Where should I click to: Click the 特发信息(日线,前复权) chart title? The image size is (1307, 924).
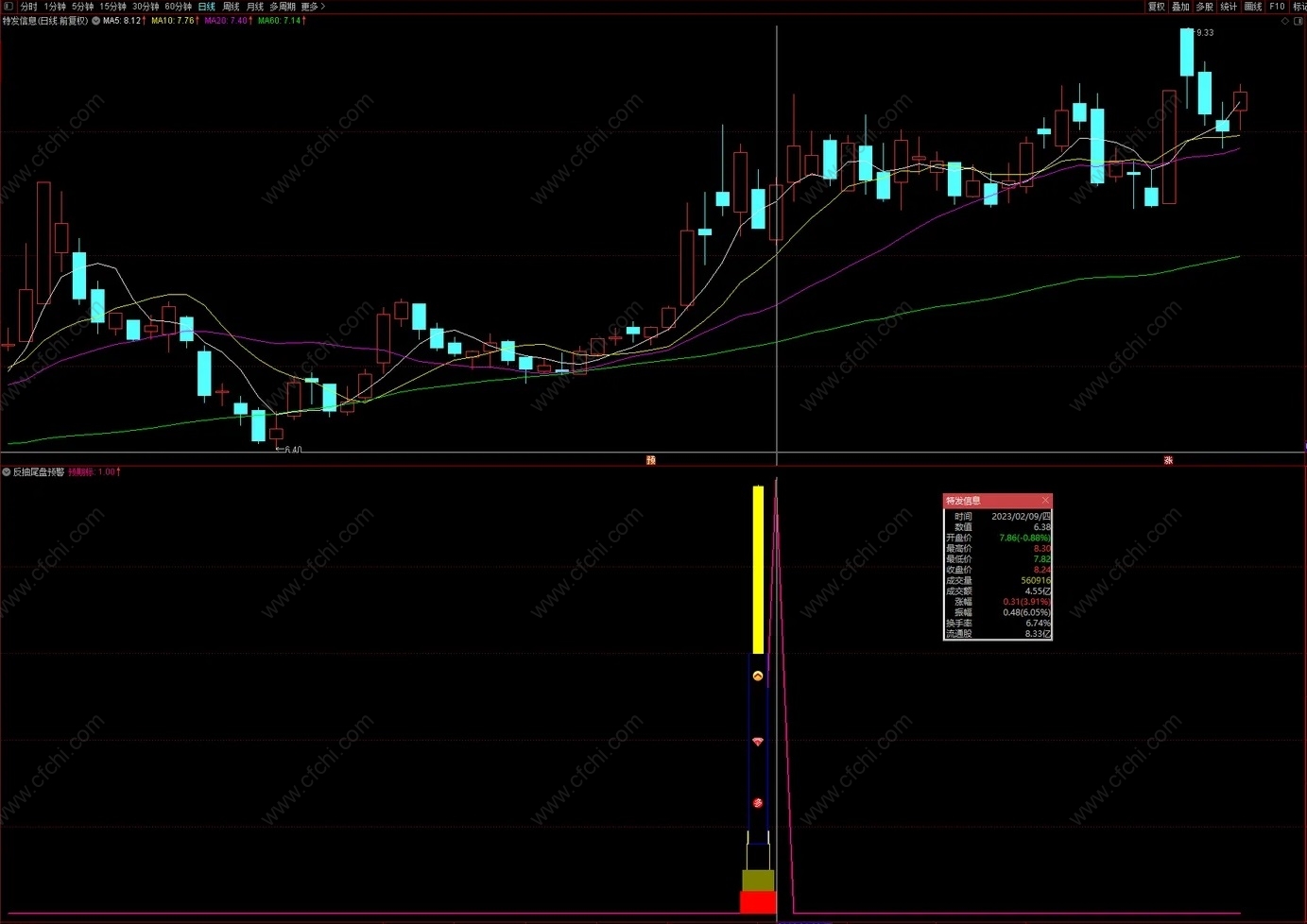pos(45,21)
